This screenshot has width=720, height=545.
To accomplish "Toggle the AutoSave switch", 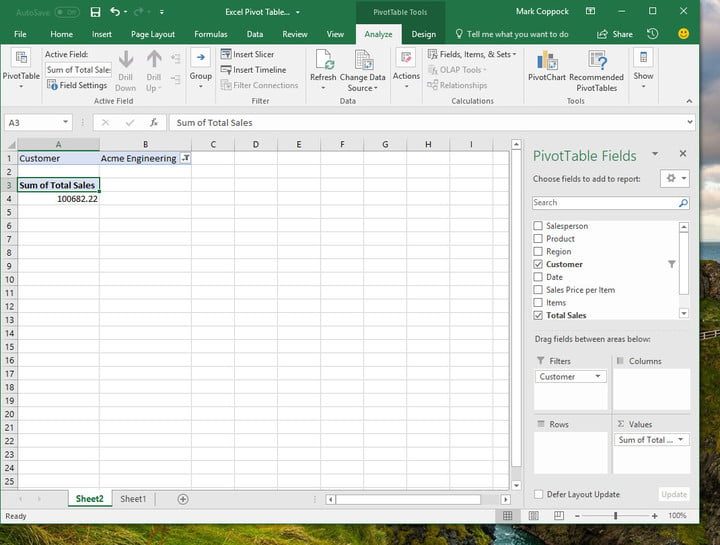I will [67, 12].
